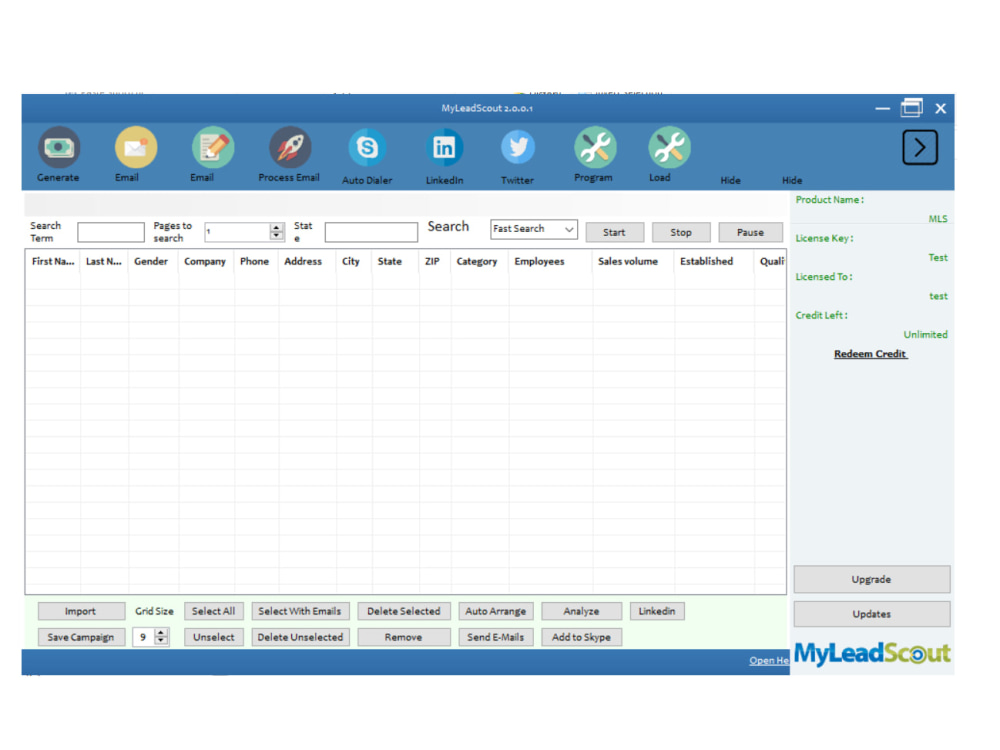Click the Upgrade button
The image size is (1000, 750).
click(872, 579)
